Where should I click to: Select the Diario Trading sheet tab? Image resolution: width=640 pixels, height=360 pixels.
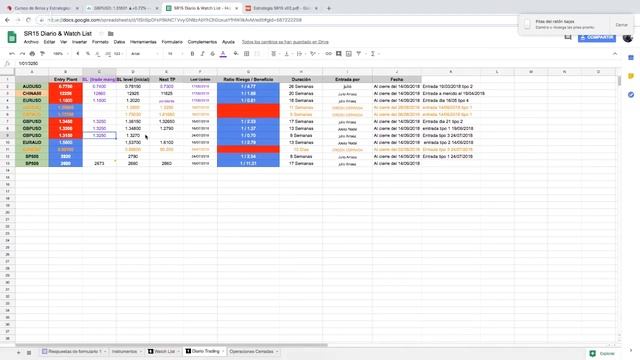point(205,351)
